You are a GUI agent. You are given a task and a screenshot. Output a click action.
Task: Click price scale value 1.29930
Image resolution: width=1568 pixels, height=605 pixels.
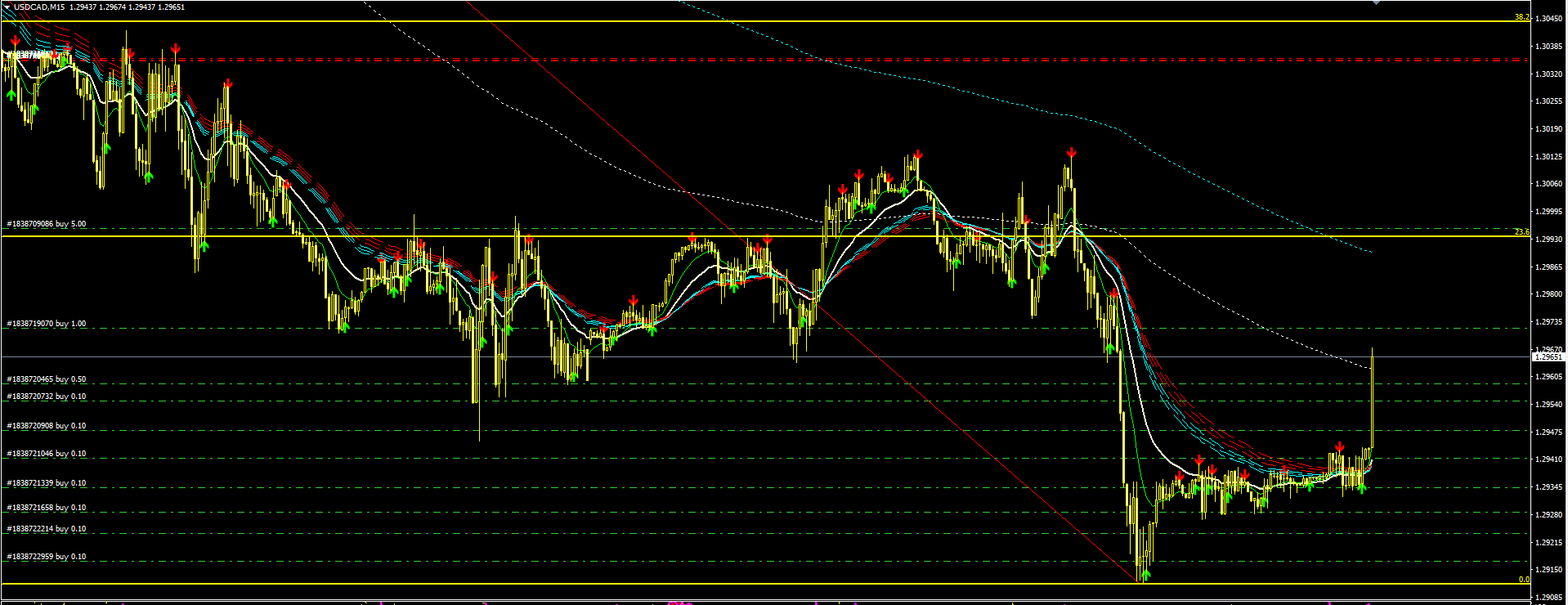click(1550, 240)
